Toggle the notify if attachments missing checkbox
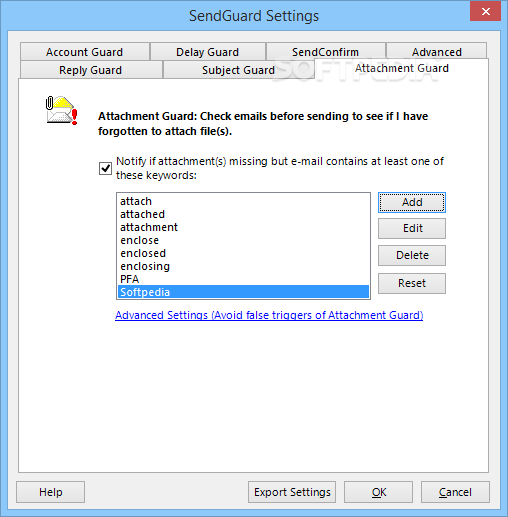Viewport: 508px width, 517px height. [x=105, y=168]
